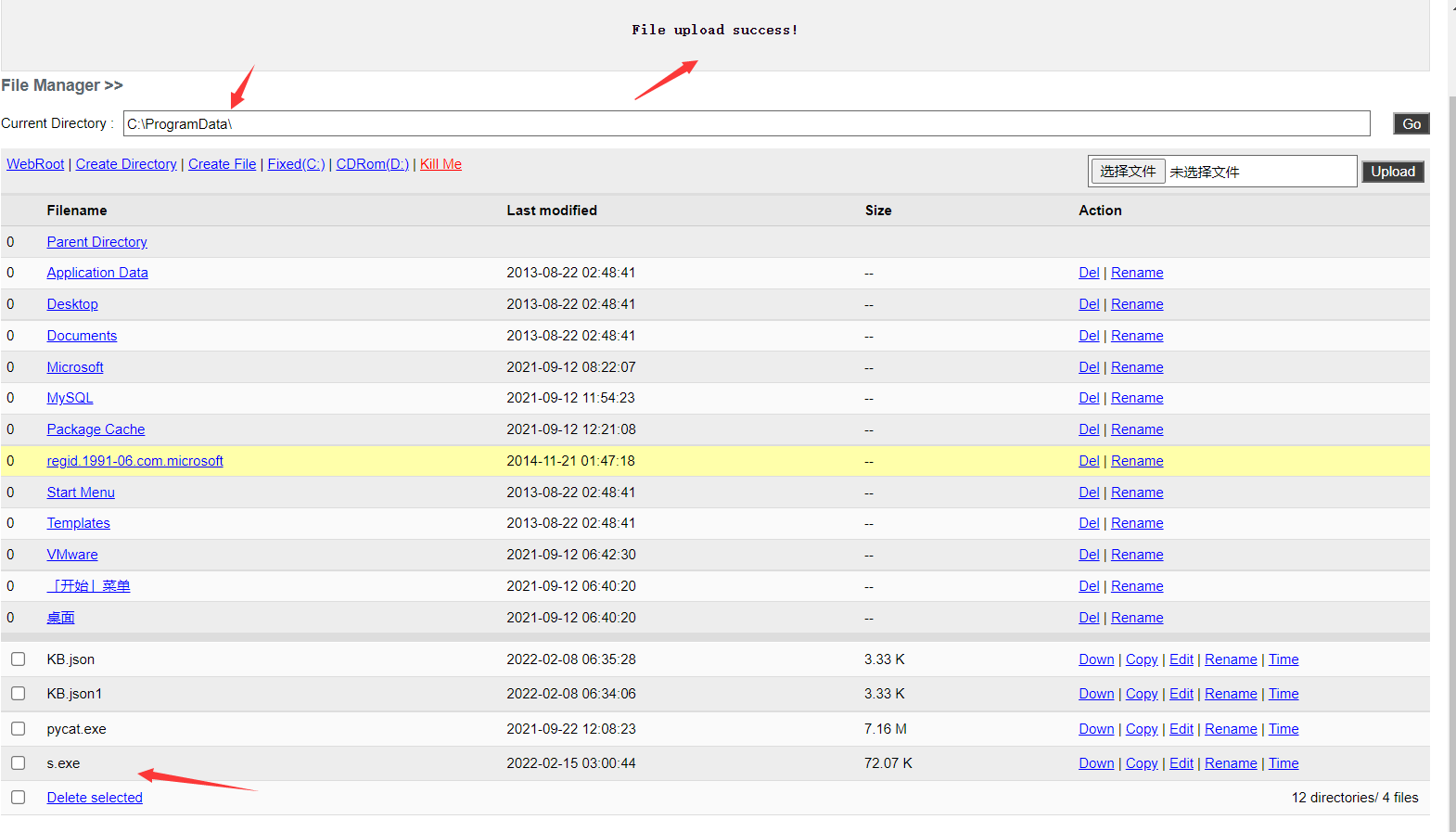
Task: Delete the Documents folder
Action: pyautogui.click(x=1089, y=336)
